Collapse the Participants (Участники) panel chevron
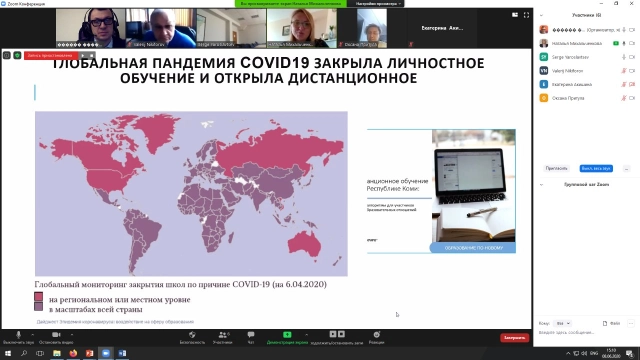640x360 pixels. [x=541, y=16]
